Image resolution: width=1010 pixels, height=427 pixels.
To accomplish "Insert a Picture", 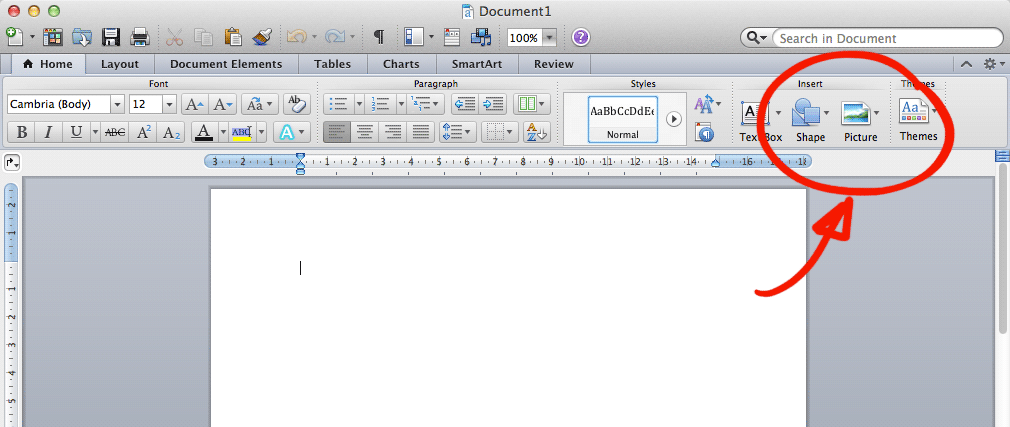I will click(861, 121).
